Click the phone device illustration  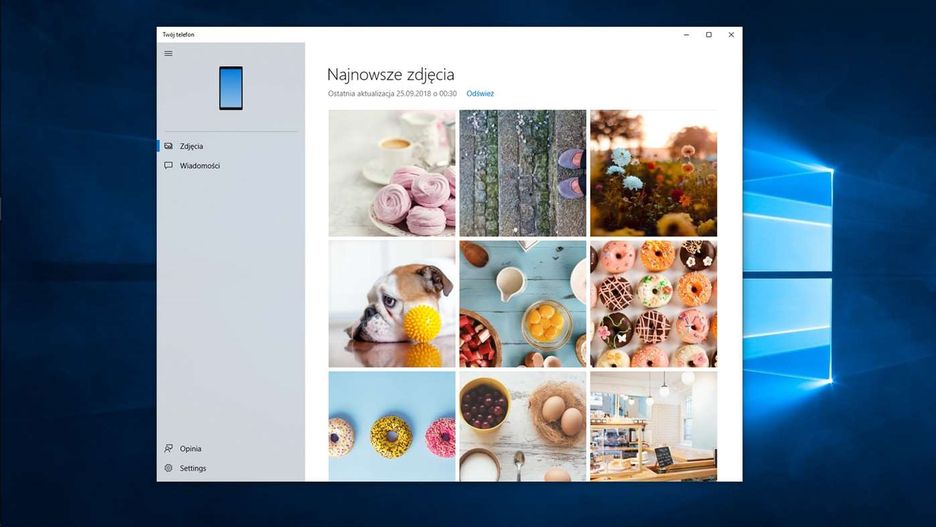(231, 88)
